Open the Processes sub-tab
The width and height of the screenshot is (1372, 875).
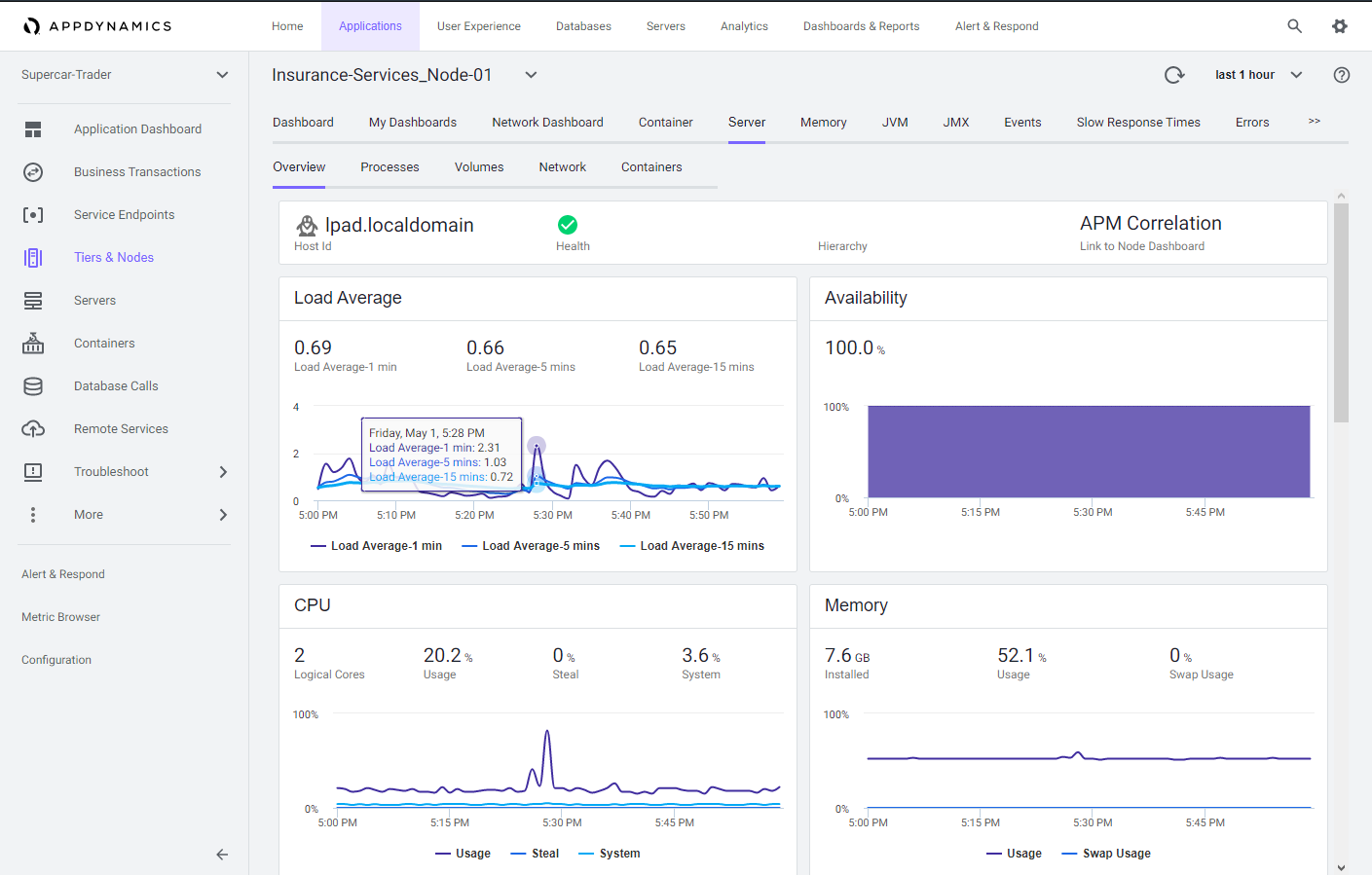pyautogui.click(x=389, y=167)
